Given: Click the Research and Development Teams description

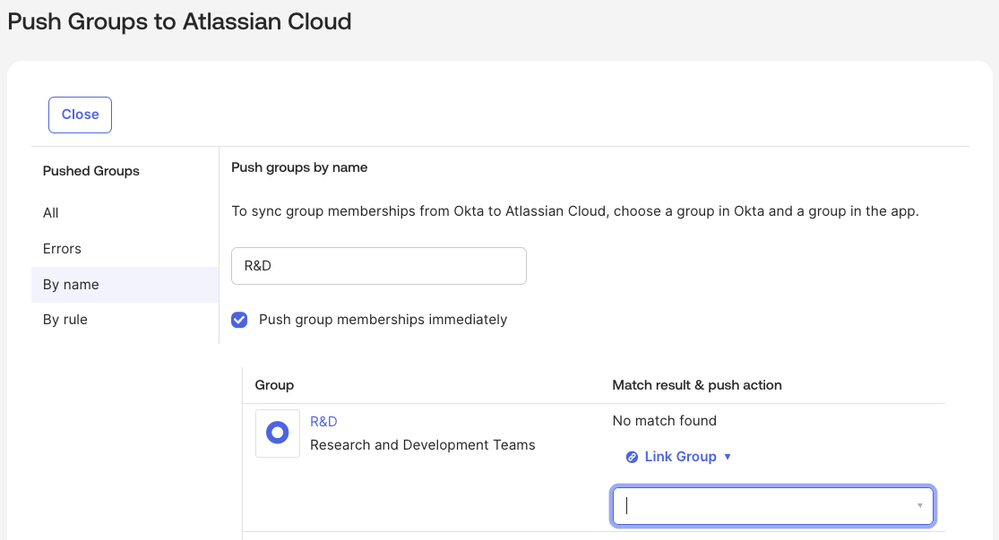Looking at the screenshot, I should 422,445.
